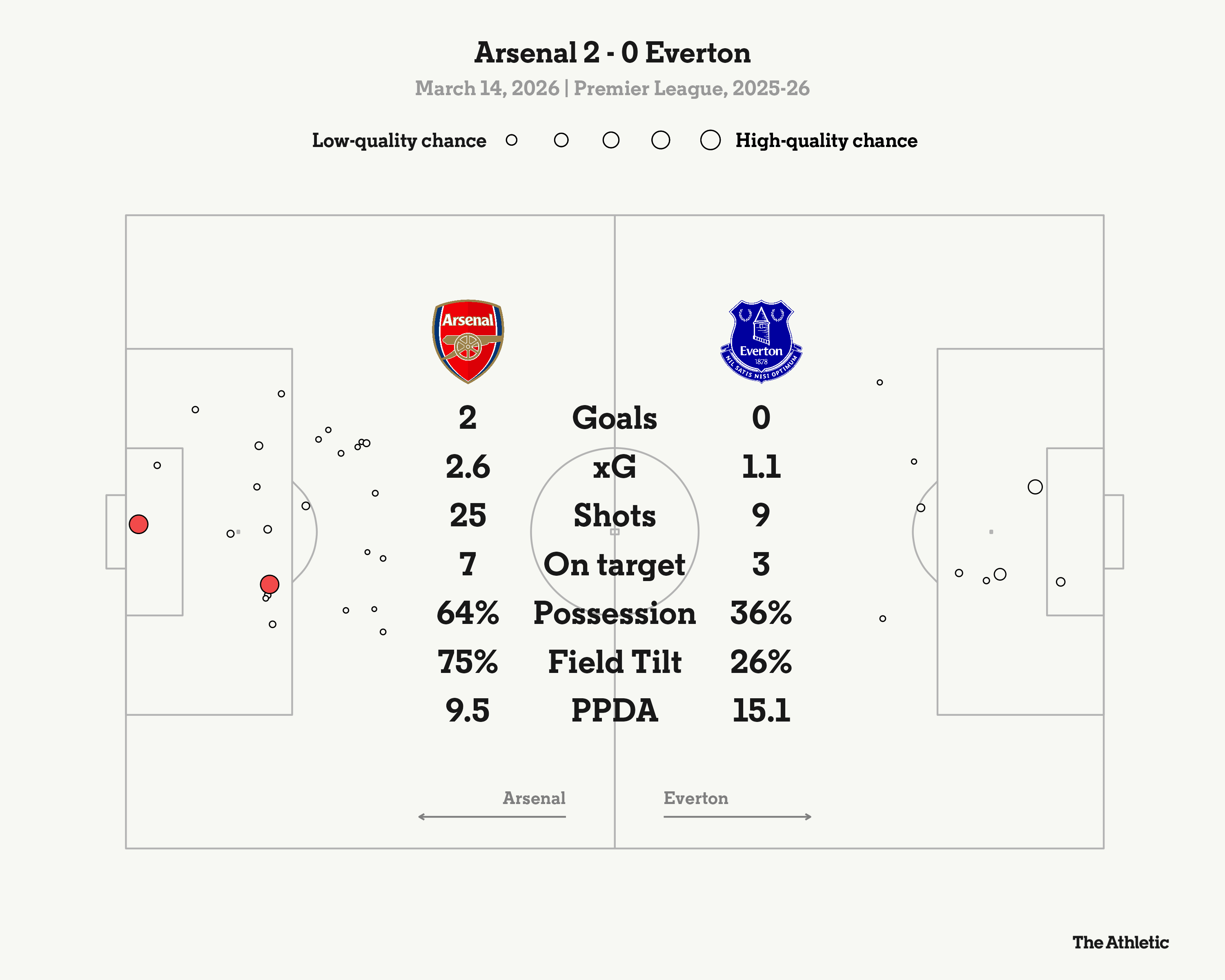
Task: Select the red goal marker nearest the goal line
Action: tap(139, 524)
